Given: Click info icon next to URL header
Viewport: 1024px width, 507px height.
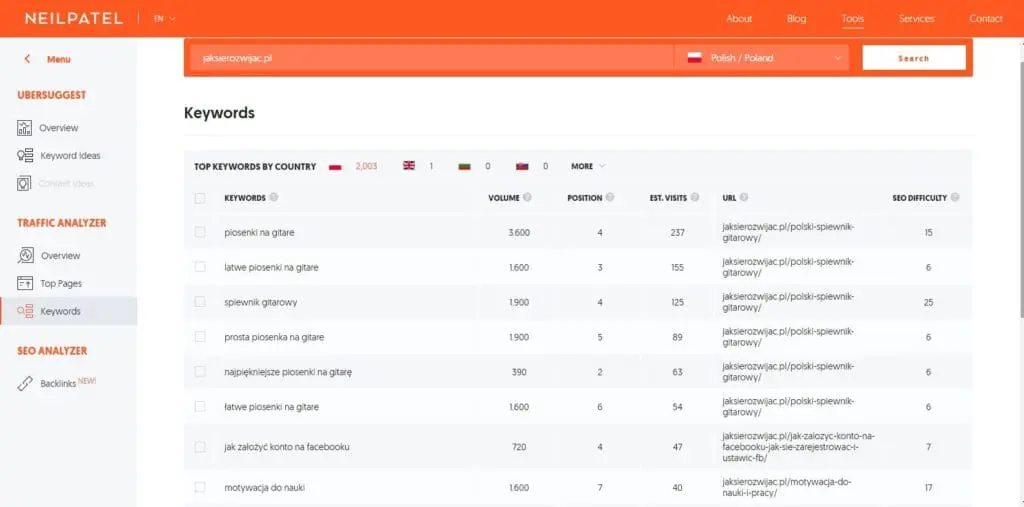Looking at the screenshot, I should click(x=744, y=197).
